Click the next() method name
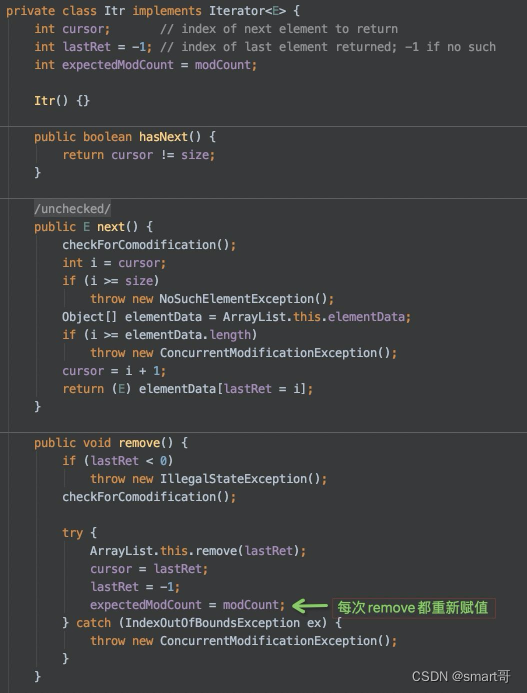This screenshot has width=527, height=693. click(111, 227)
